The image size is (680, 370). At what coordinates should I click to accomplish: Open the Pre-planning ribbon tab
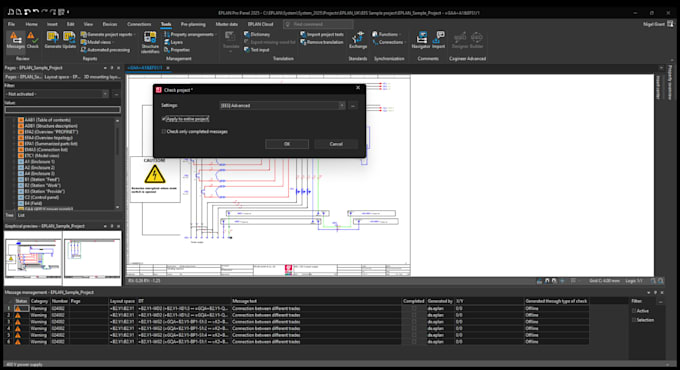tap(193, 24)
